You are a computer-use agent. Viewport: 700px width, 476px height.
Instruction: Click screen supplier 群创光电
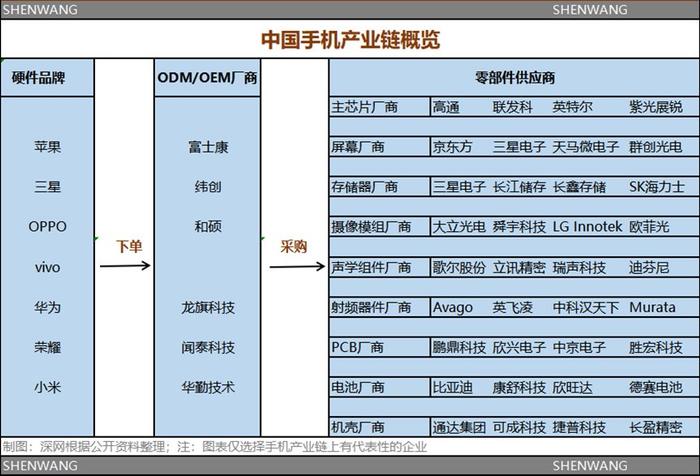(656, 147)
